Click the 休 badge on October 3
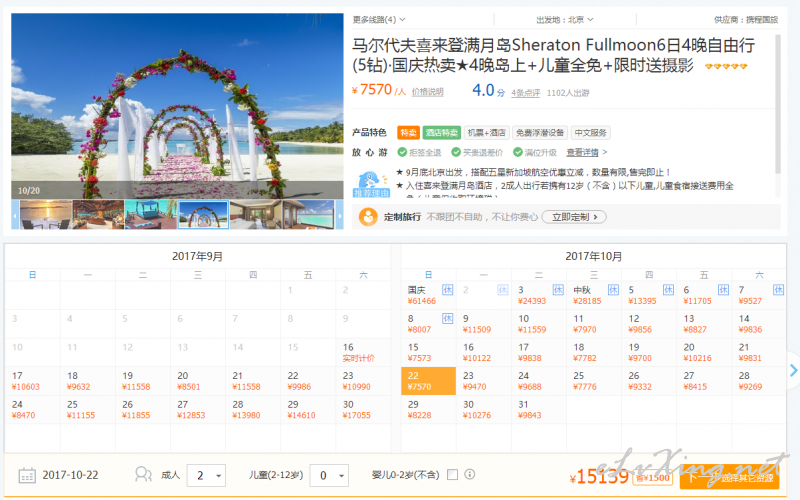800x500 pixels. pos(558,290)
